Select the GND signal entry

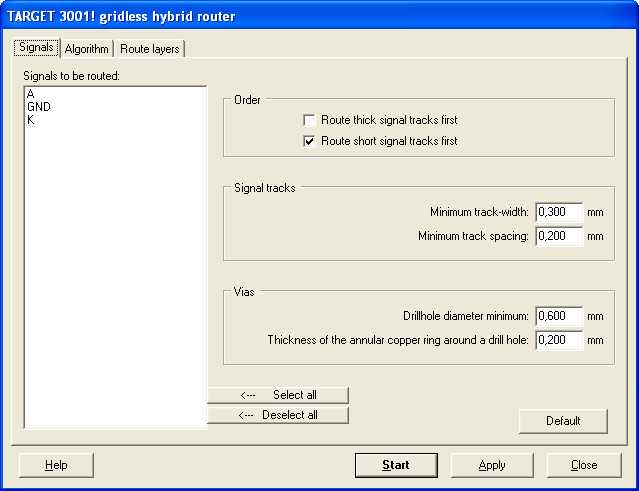39,107
